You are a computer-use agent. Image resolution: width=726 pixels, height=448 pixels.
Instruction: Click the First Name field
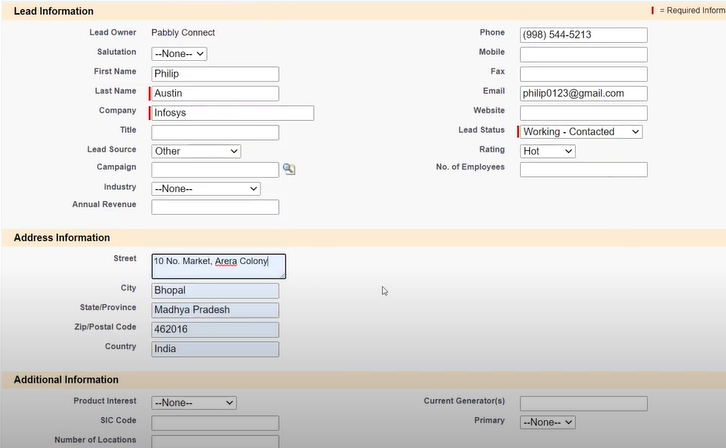215,74
